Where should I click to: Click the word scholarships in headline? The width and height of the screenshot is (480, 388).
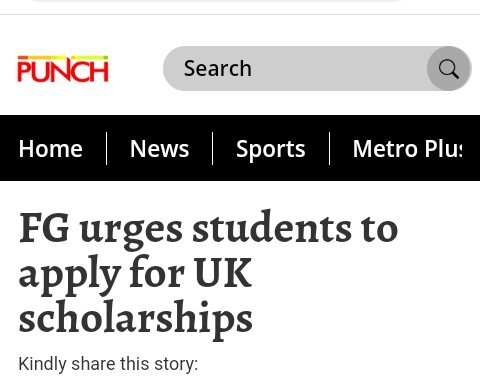pyautogui.click(x=135, y=318)
